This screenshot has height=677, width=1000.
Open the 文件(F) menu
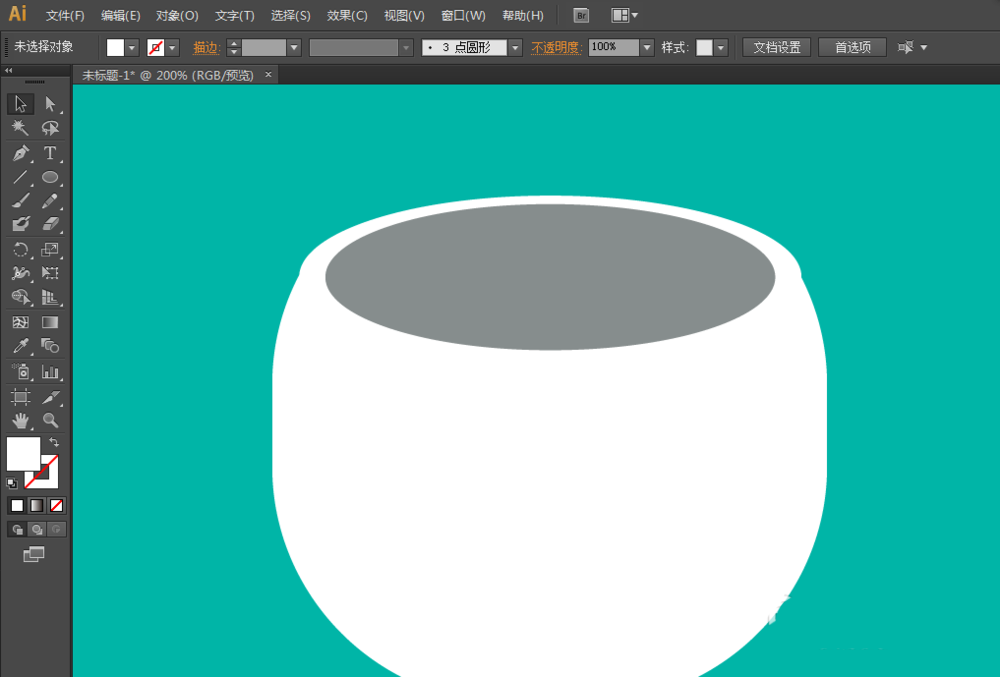pyautogui.click(x=65, y=16)
